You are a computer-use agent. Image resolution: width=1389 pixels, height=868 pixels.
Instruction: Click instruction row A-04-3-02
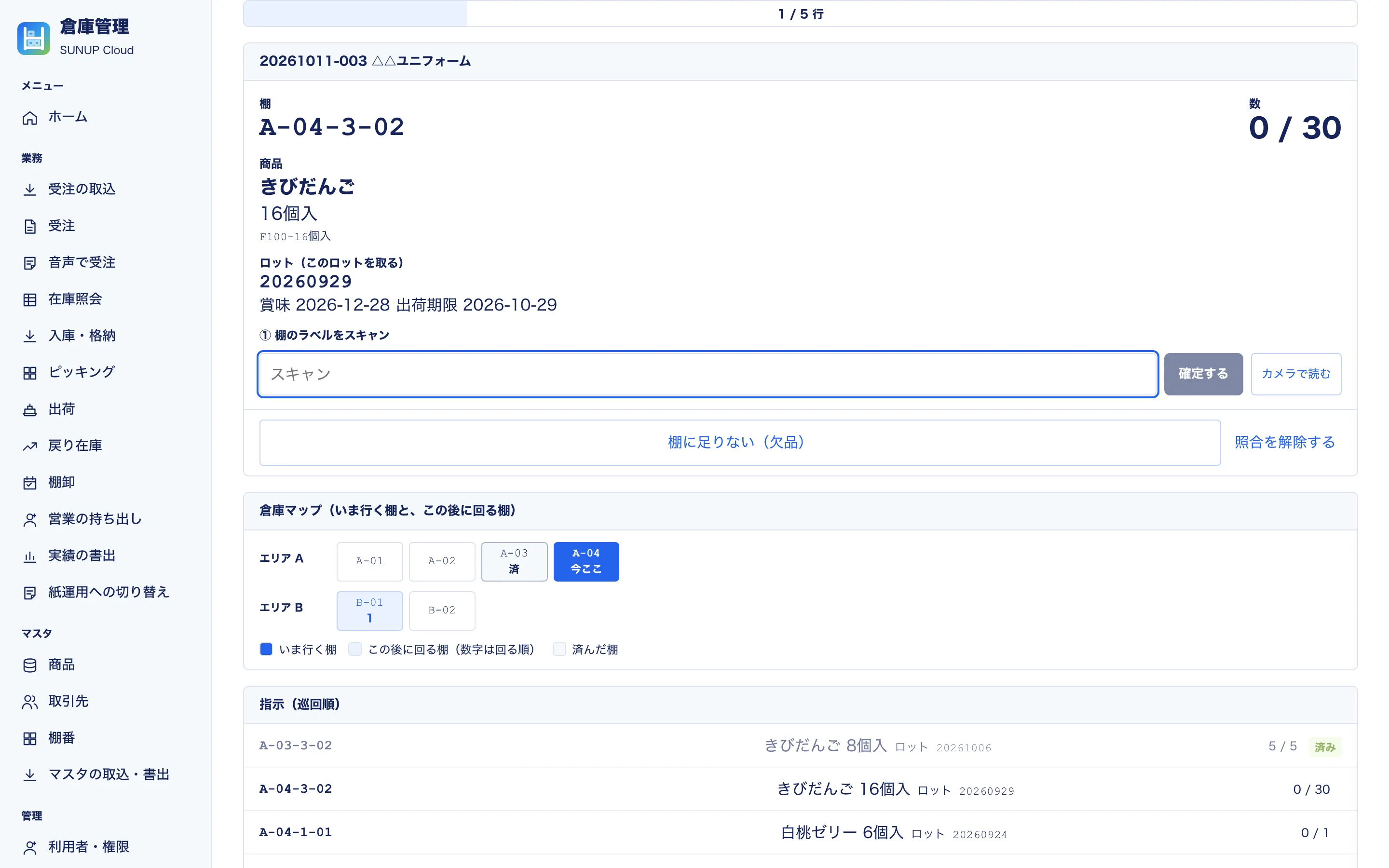[x=800, y=789]
